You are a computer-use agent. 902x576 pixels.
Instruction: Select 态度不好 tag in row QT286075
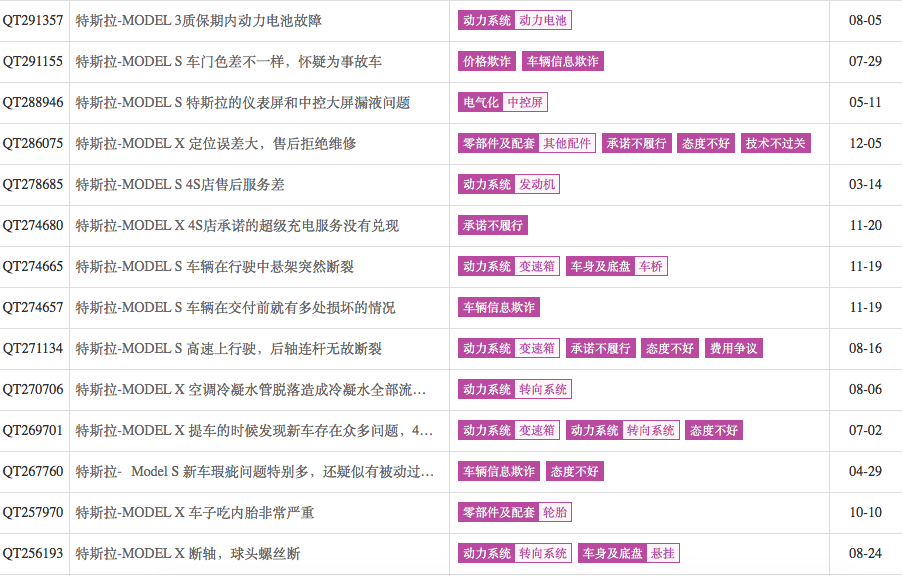[706, 143]
